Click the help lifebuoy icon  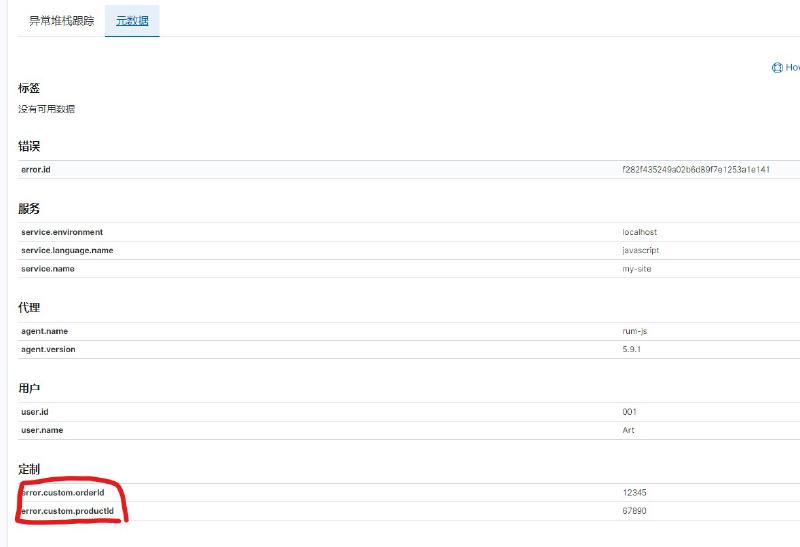777,68
